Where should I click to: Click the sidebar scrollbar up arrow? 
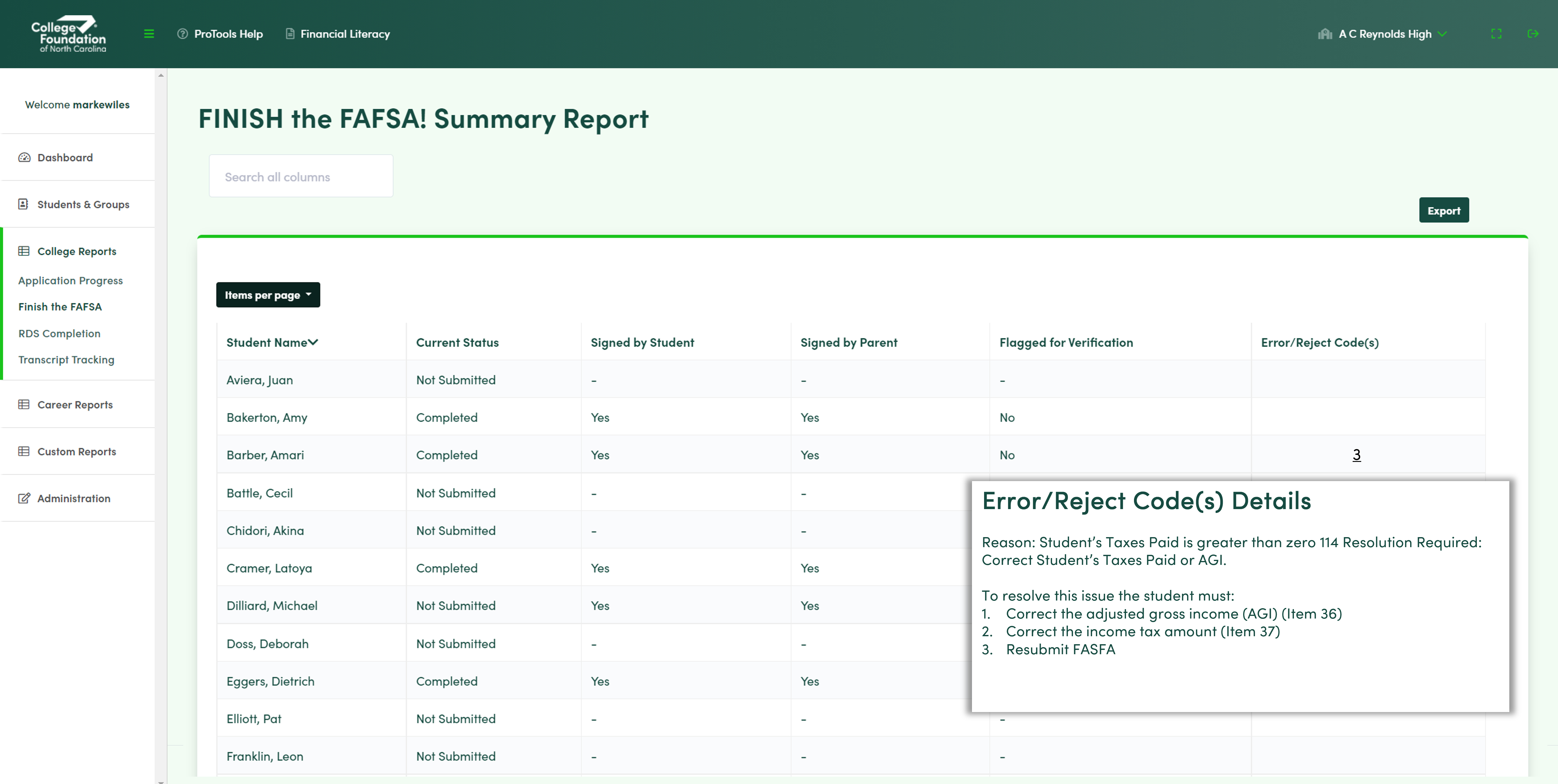161,75
